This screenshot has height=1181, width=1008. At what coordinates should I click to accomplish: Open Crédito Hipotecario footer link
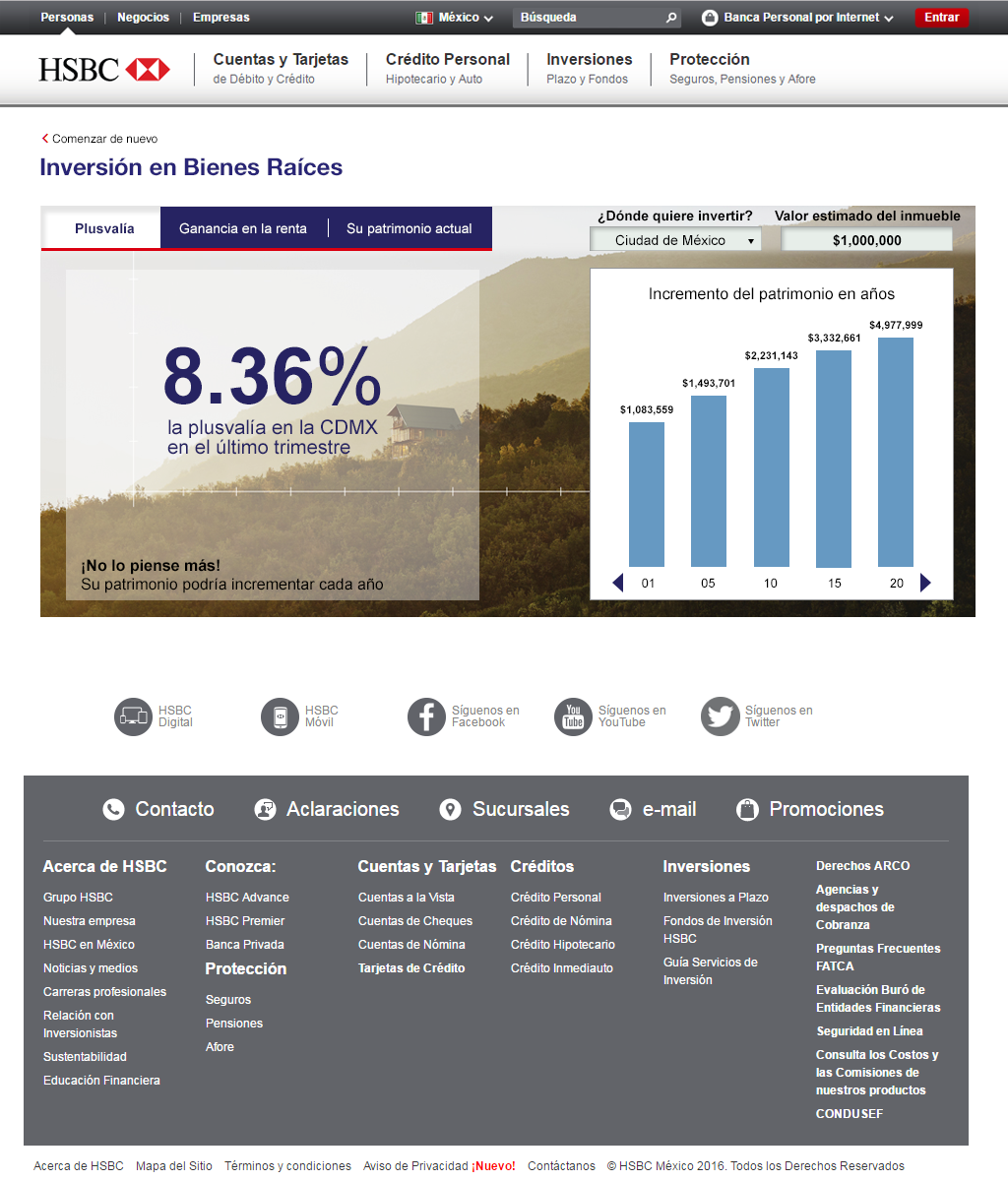(563, 945)
